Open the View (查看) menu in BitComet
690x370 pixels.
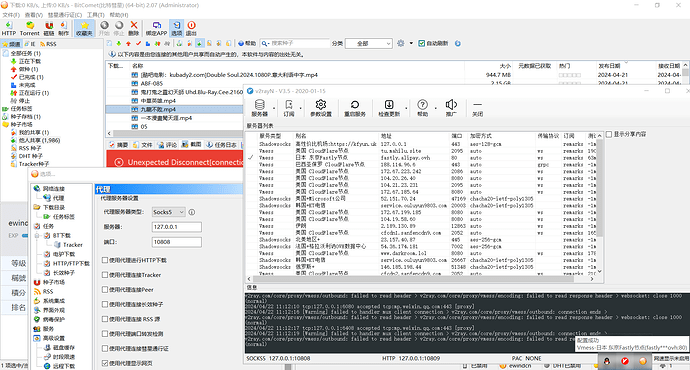[33, 15]
